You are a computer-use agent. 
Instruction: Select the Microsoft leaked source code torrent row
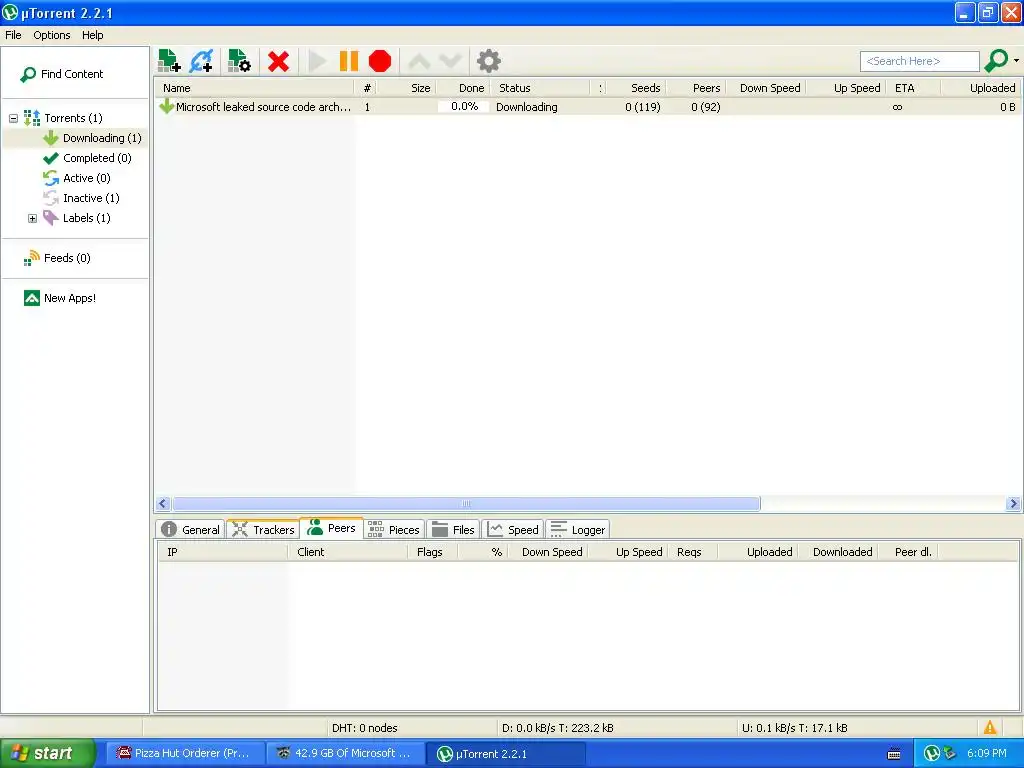pyautogui.click(x=588, y=106)
